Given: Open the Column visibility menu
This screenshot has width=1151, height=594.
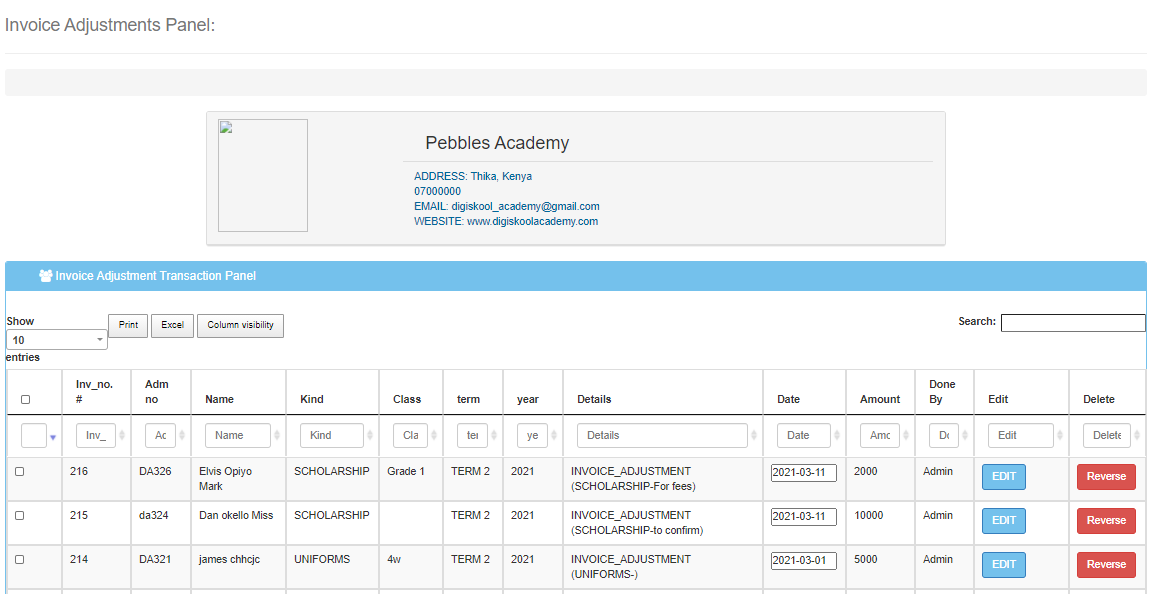Looking at the screenshot, I should coord(240,326).
